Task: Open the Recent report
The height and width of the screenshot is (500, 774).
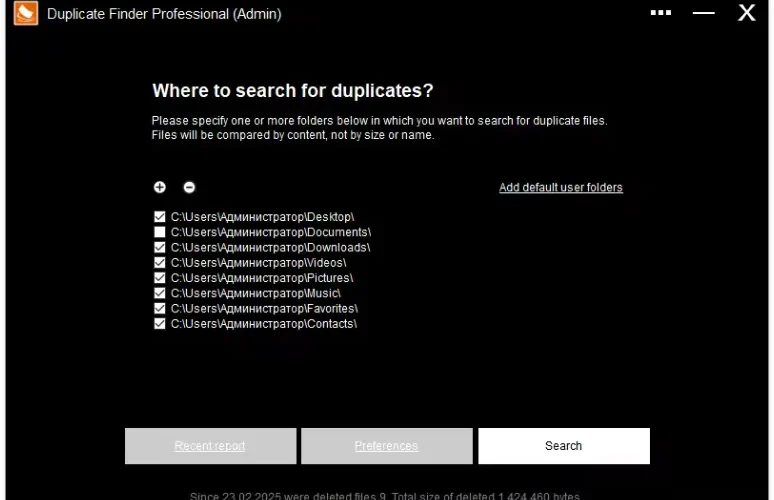Action: click(210, 446)
